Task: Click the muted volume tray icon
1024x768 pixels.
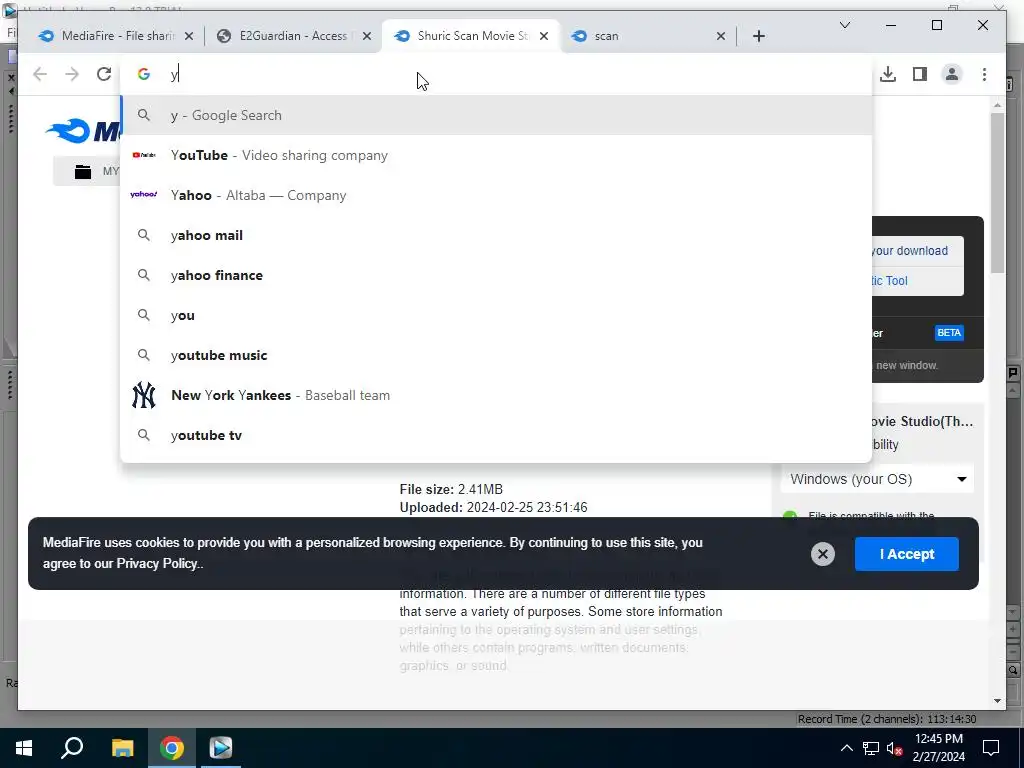Action: [894, 748]
